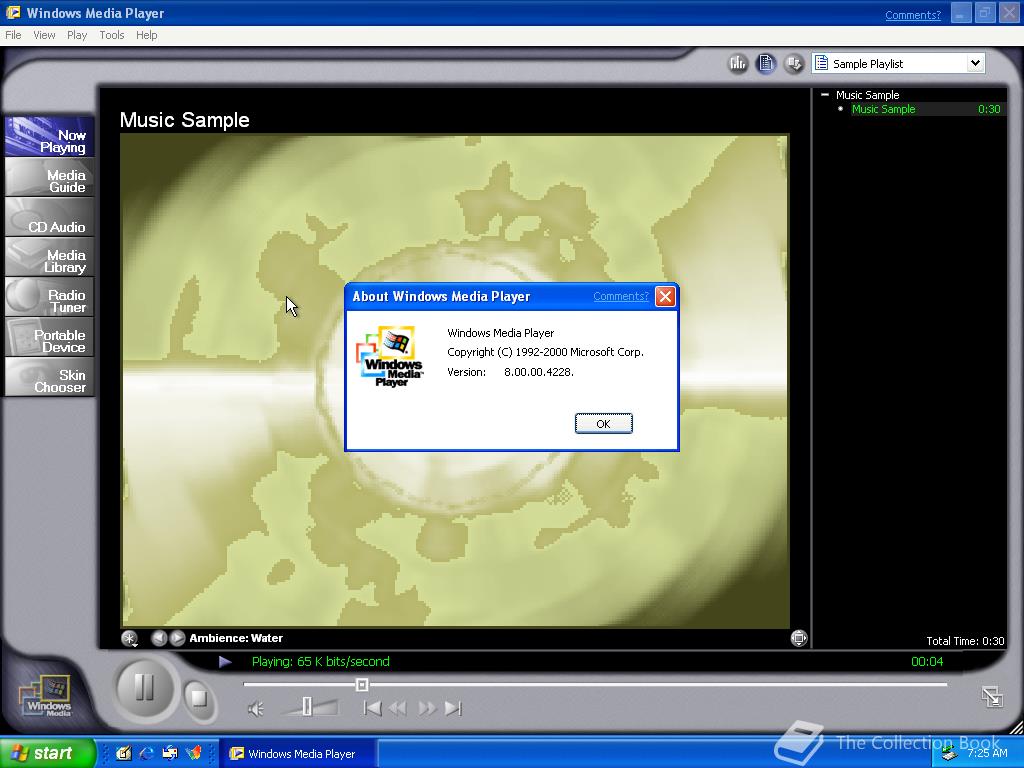Viewport: 1024px width, 768px height.
Task: Click the Windows Media Player logo in dialog
Action: [390, 356]
